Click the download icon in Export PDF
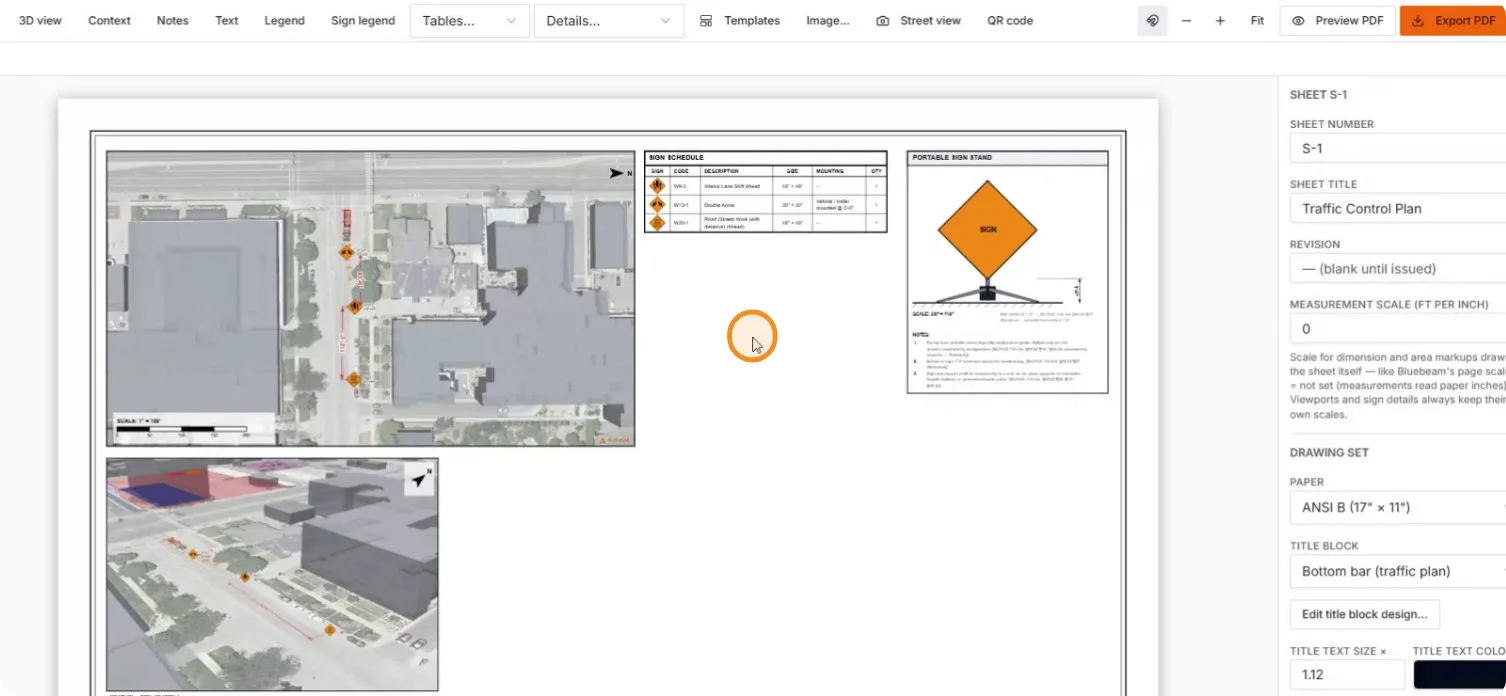The image size is (1506, 696). point(1418,21)
